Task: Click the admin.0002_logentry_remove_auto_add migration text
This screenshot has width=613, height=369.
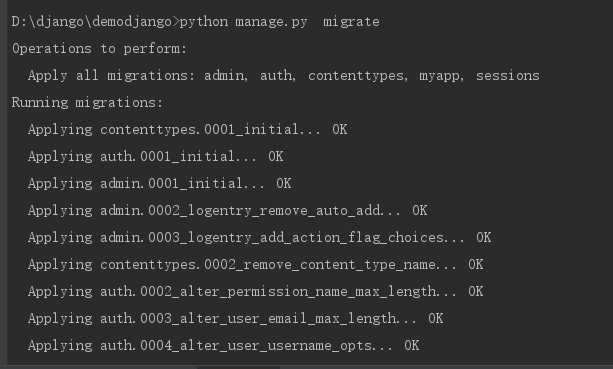Action: [240, 211]
